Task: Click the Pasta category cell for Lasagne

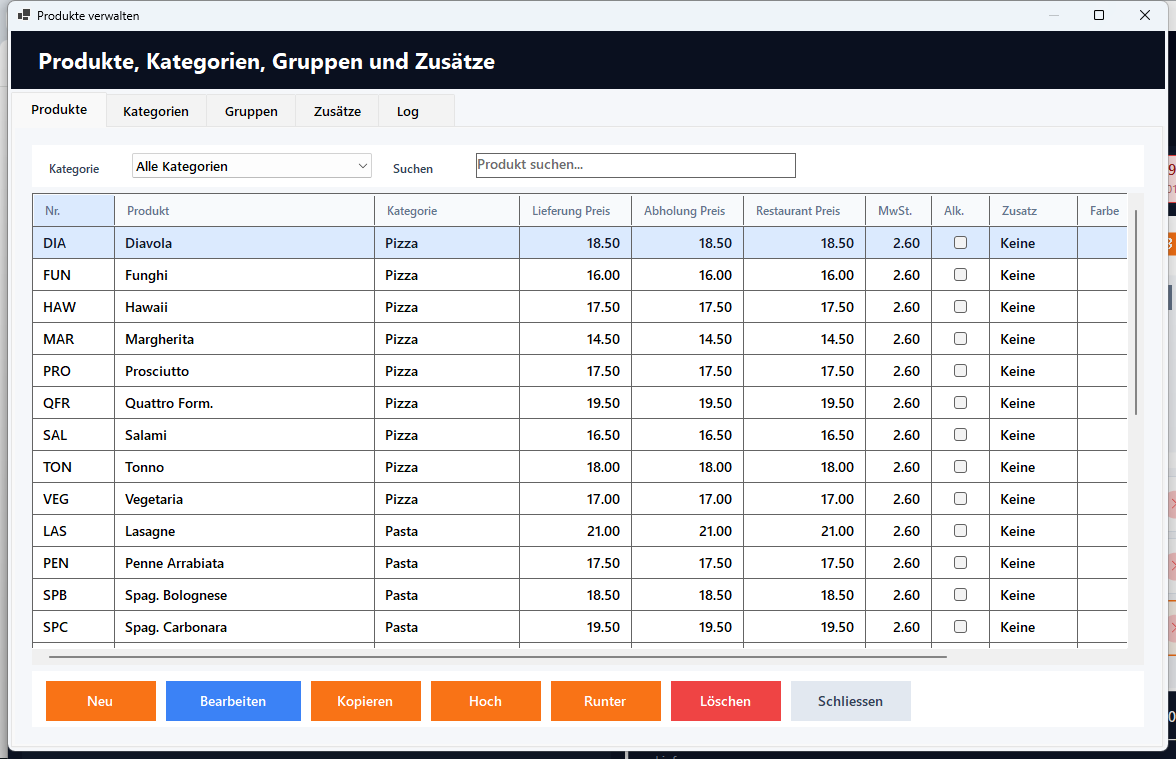Action: point(447,531)
